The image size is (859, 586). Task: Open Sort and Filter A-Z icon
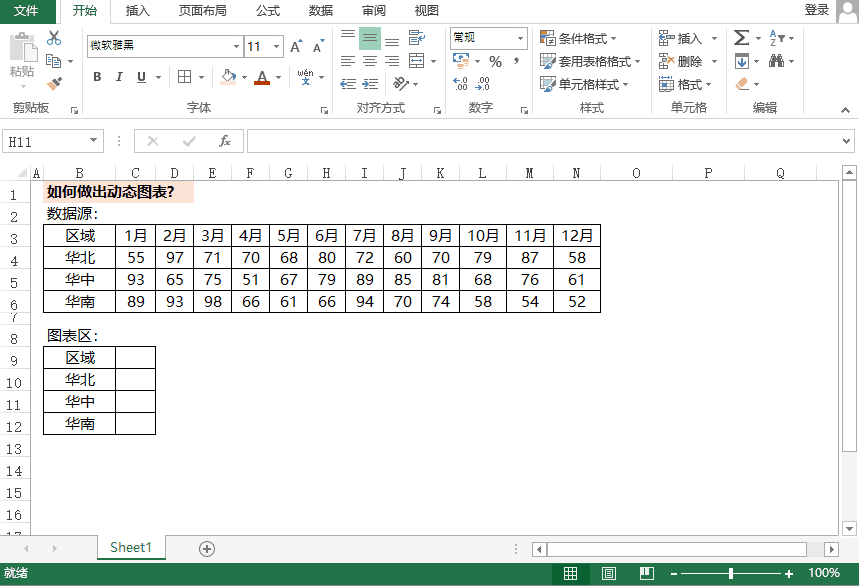pyautogui.click(x=777, y=38)
